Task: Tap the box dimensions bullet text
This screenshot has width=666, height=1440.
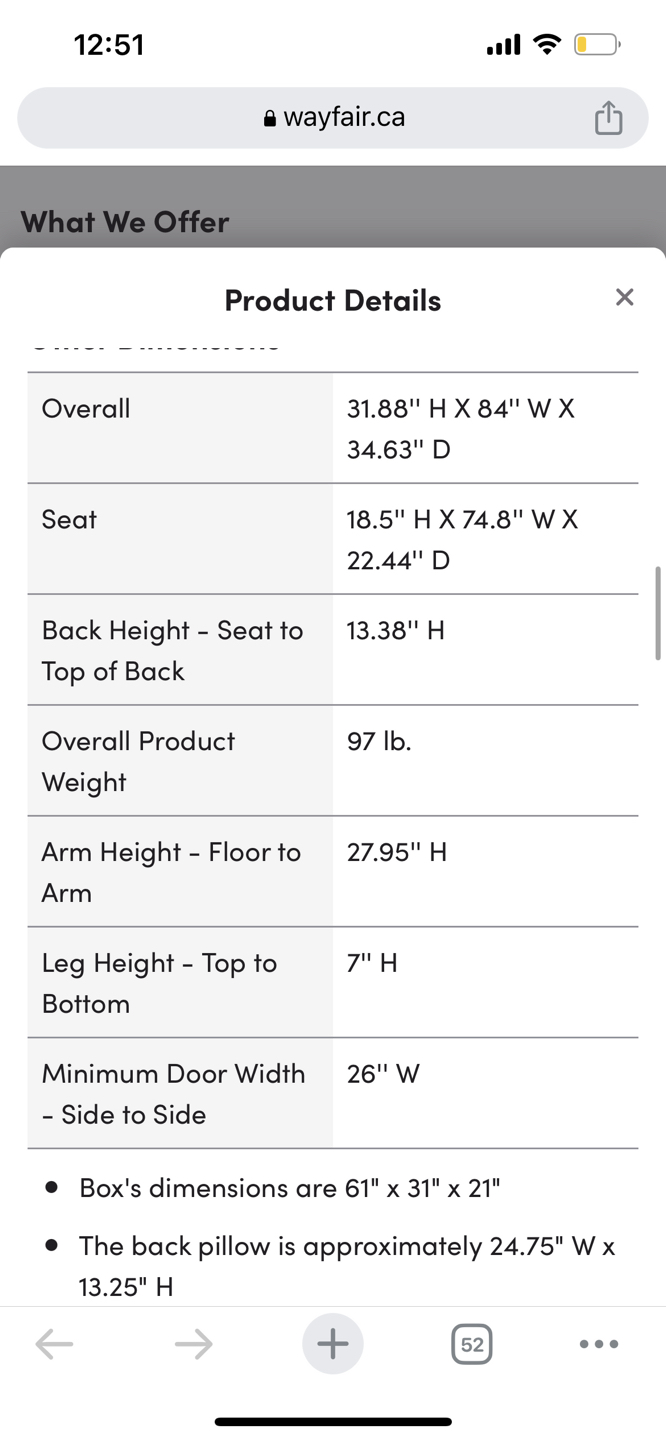Action: click(289, 1188)
